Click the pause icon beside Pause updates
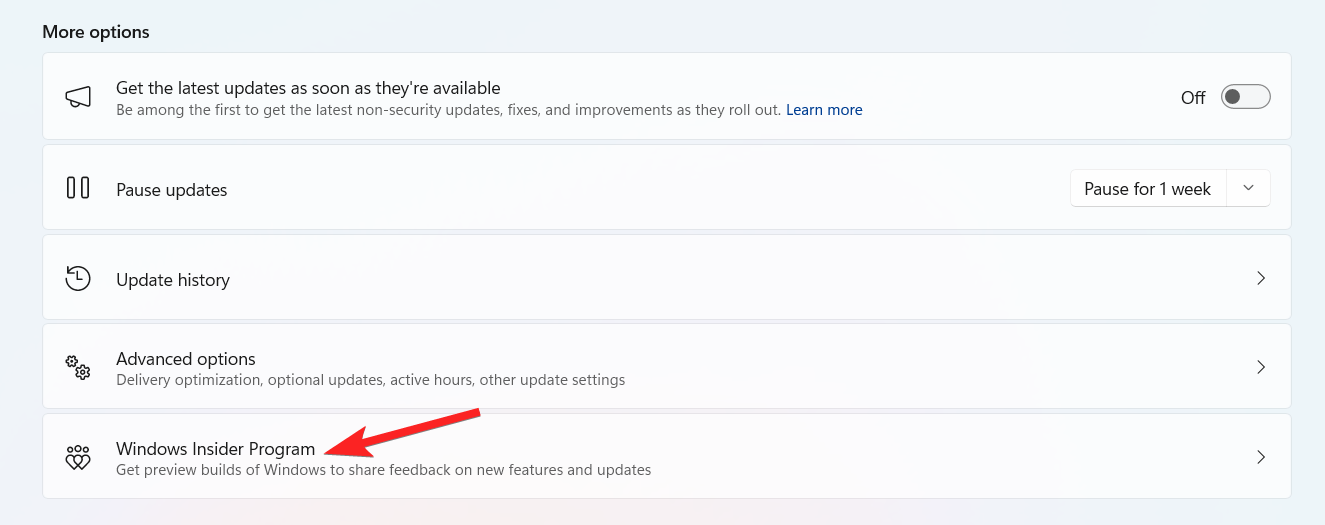 78,188
